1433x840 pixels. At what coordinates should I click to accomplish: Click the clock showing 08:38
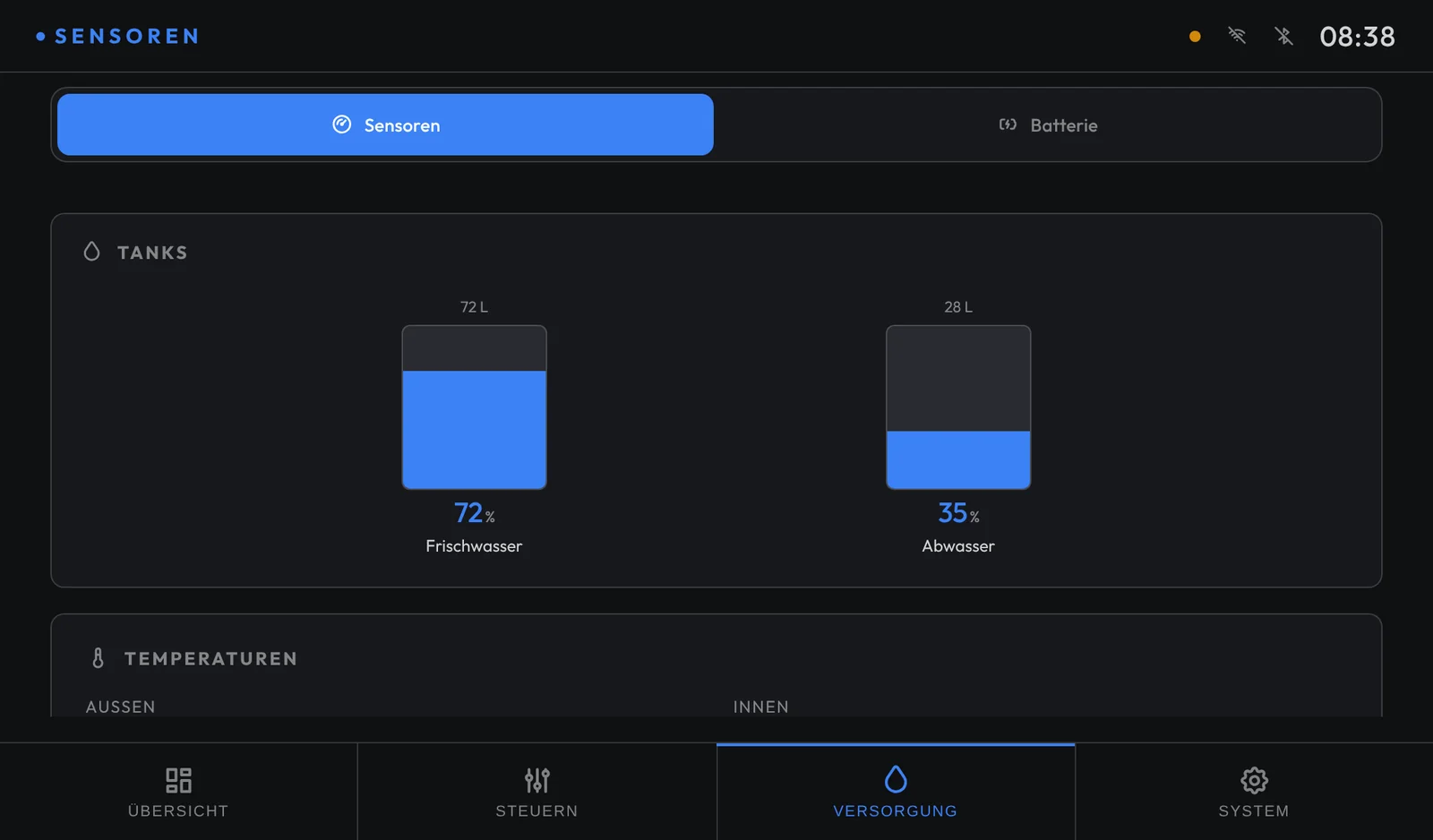tap(1357, 37)
